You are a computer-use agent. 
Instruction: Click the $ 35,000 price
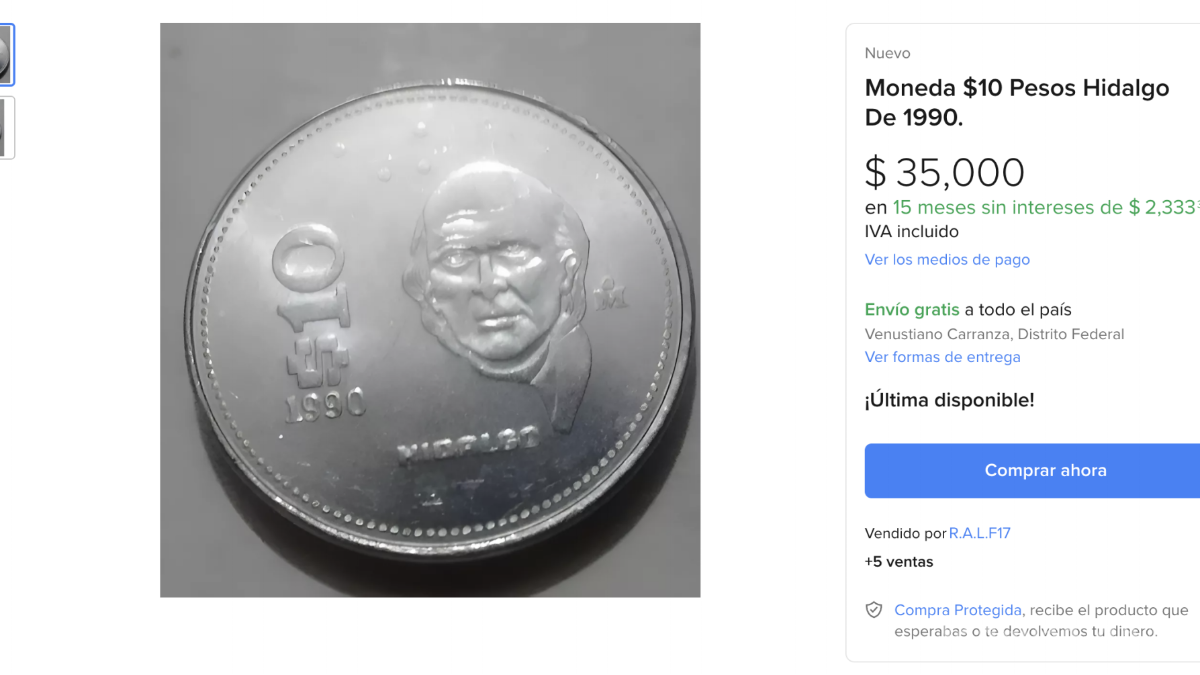tap(945, 173)
